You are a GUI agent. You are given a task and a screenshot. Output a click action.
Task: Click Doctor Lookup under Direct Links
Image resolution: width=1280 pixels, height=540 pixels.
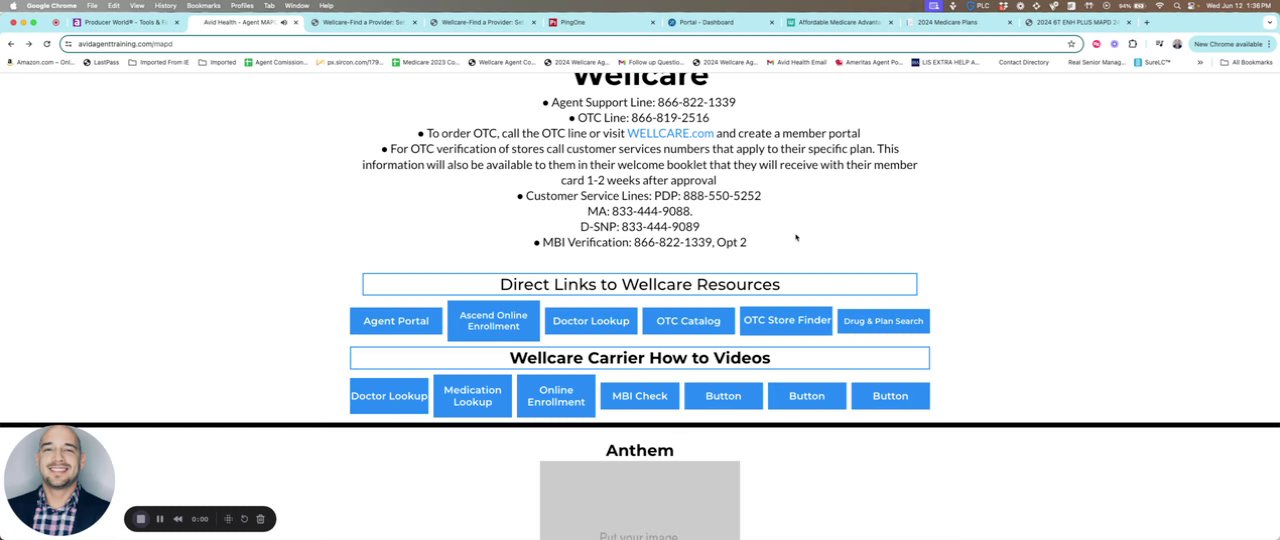pos(591,321)
